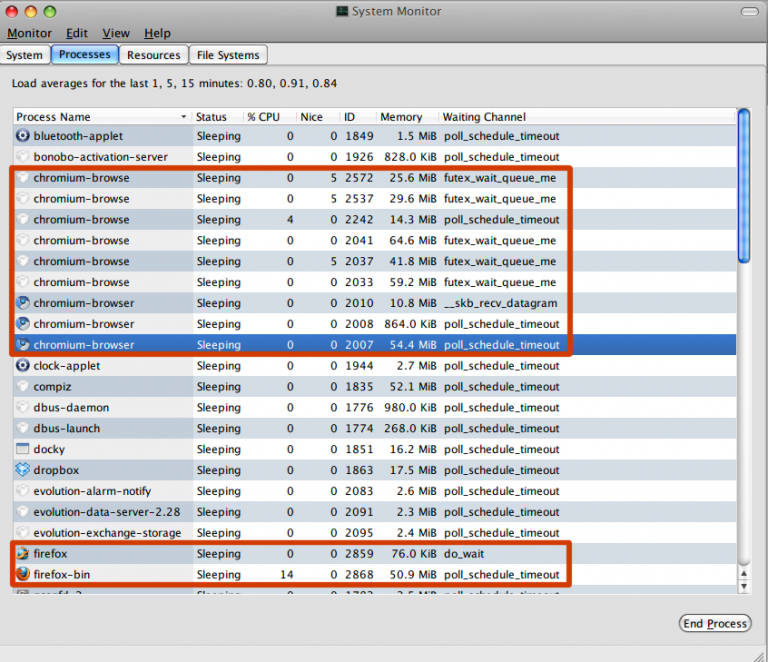The width and height of the screenshot is (768, 662).
Task: Click the dropbox process icon
Action: (x=23, y=470)
